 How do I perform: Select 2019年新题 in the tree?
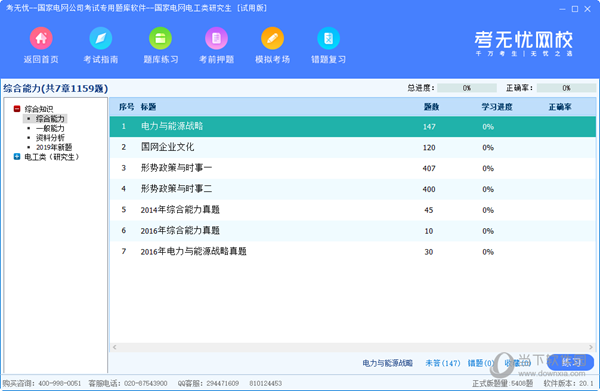(x=54, y=147)
